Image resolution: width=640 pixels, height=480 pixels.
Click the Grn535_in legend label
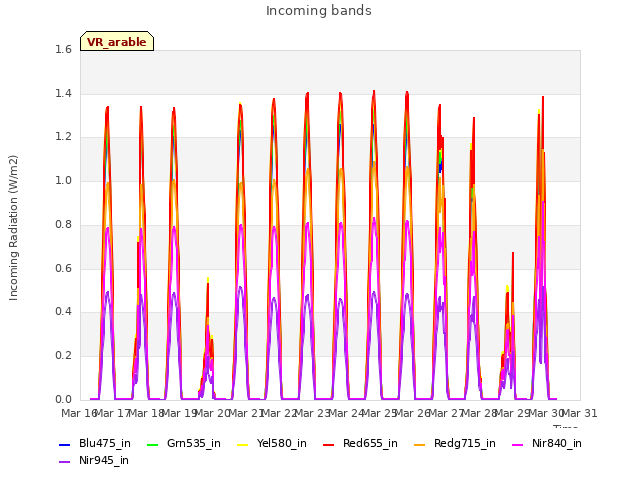click(194, 443)
